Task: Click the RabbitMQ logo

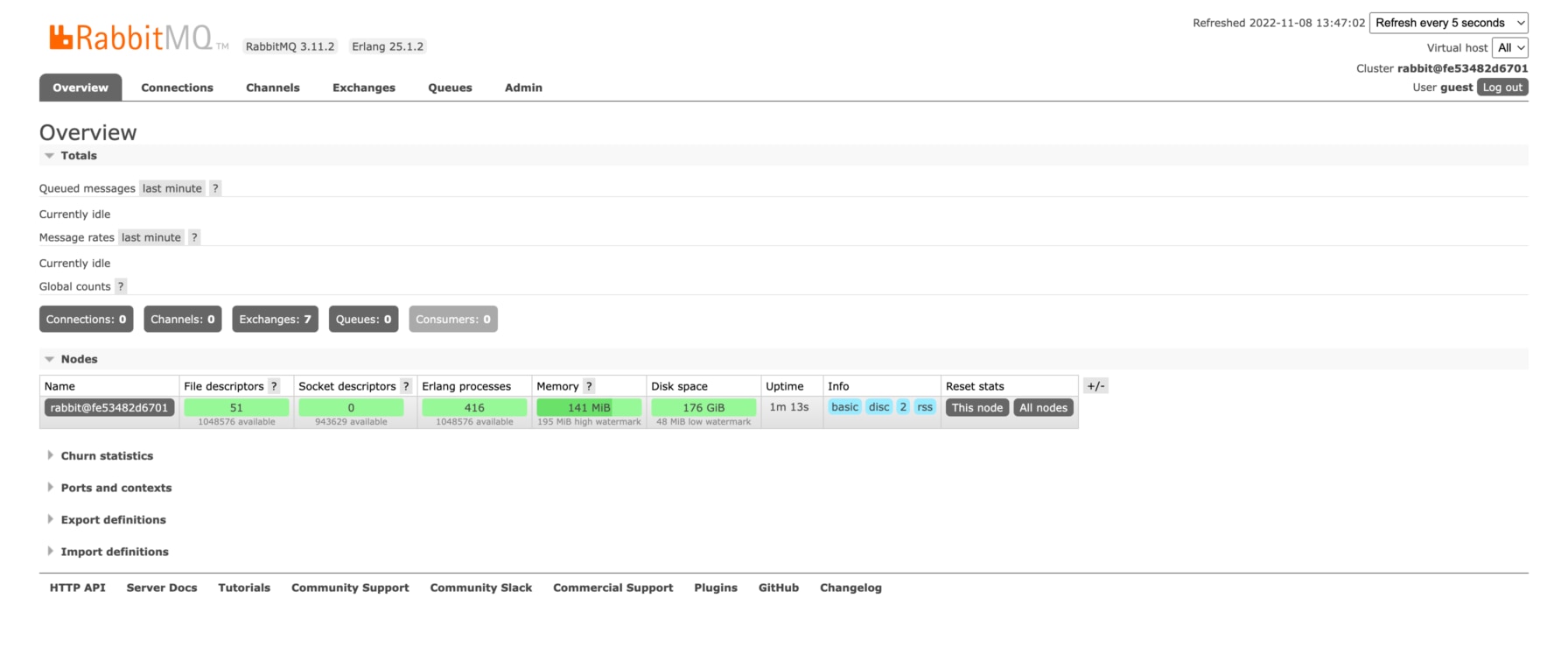Action: 138,38
